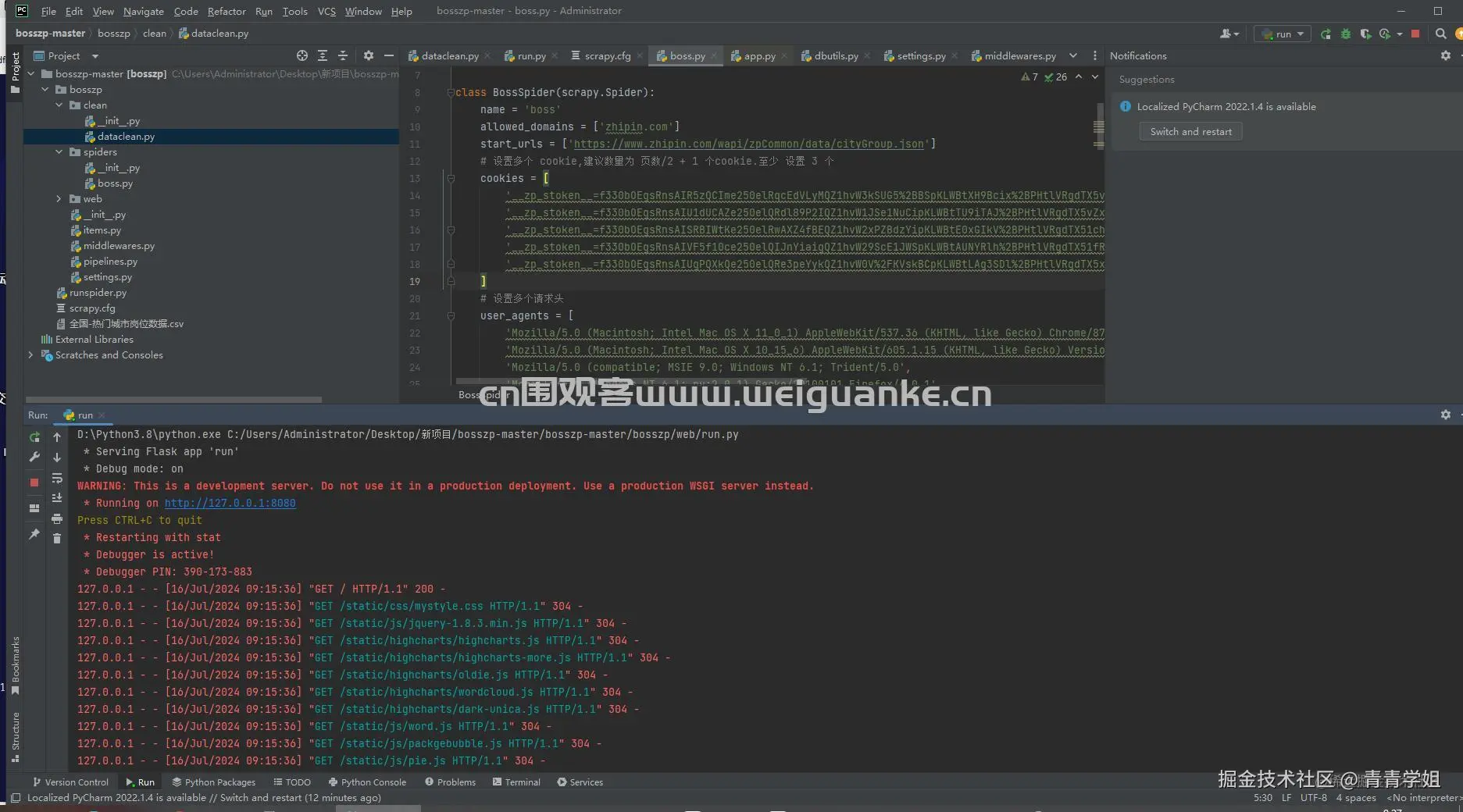Open the wrench settings in Run panel
Screen dimensions: 1463x812
(34, 458)
